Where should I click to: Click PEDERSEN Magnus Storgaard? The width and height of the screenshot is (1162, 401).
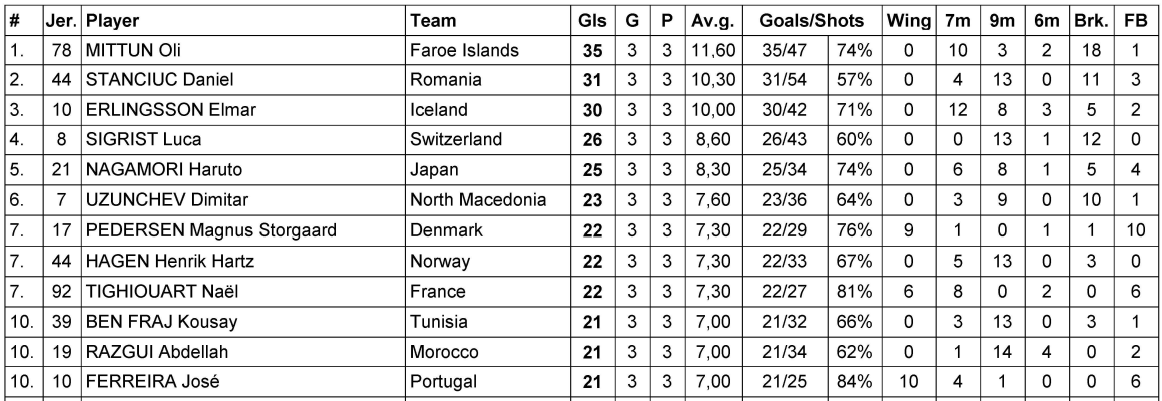point(211,231)
